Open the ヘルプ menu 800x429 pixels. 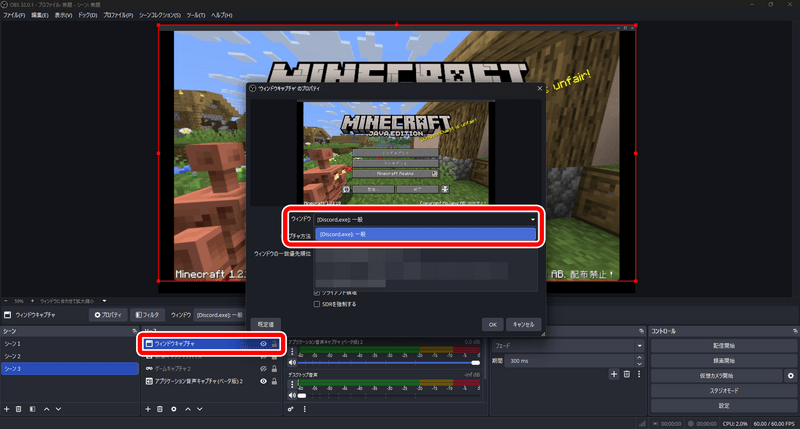click(221, 15)
